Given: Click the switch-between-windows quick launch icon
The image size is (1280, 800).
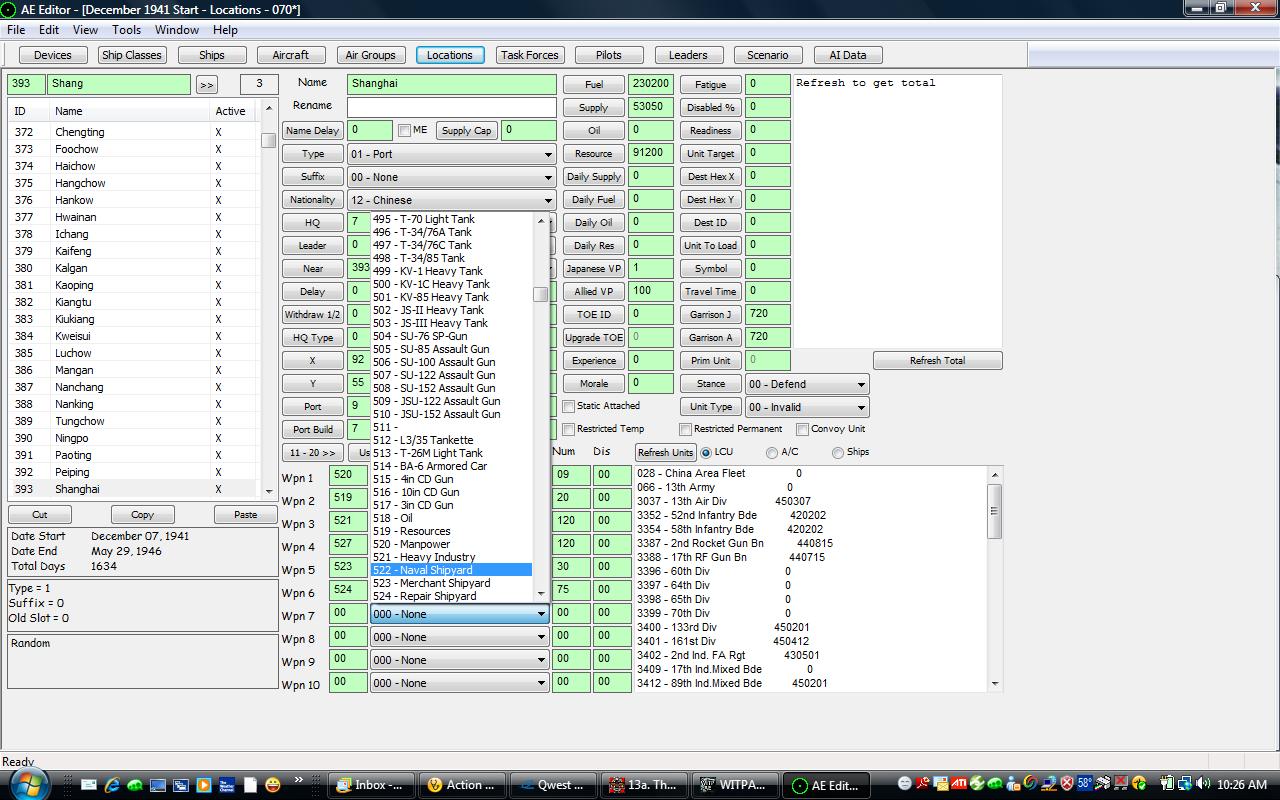Looking at the screenshot, I should pyautogui.click(x=181, y=785).
